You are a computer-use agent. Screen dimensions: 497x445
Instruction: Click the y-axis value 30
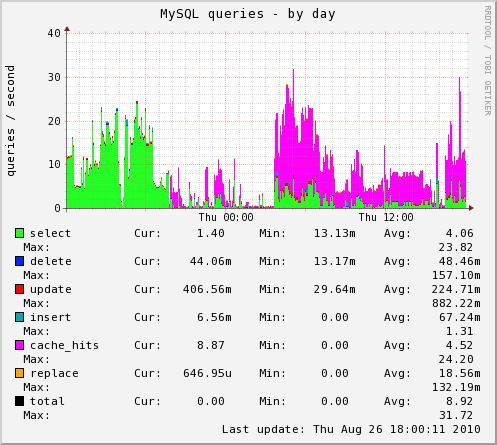point(54,77)
